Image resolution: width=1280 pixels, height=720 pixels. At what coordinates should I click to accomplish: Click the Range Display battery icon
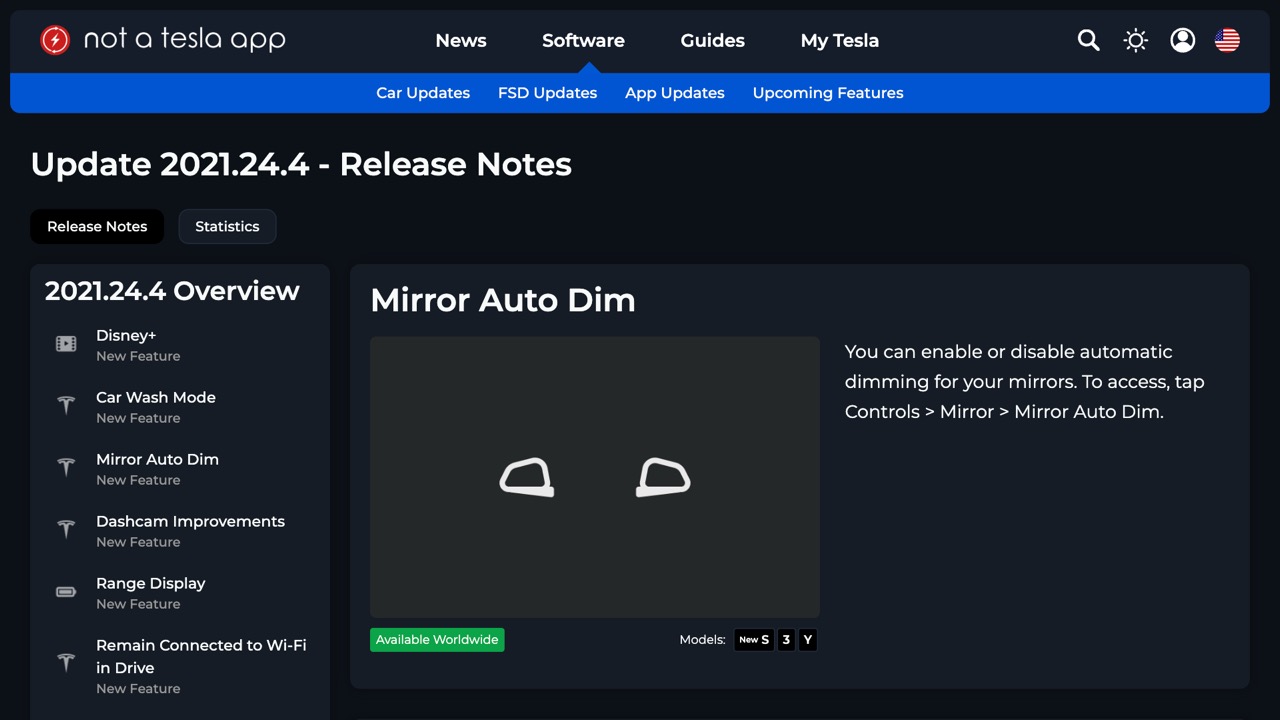tap(66, 592)
